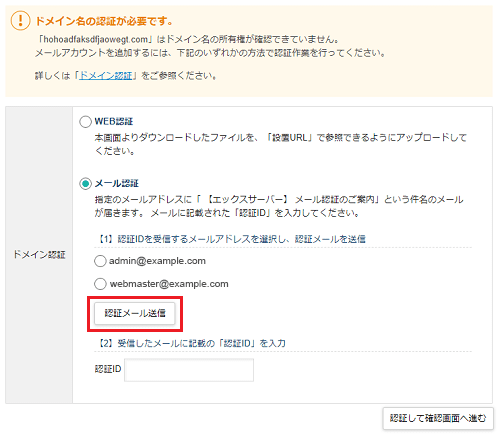Image resolution: width=500 pixels, height=440 pixels.
Task: Click the hohoadfaksdfjaowegt.com domain text
Action: pyautogui.click(x=96, y=39)
